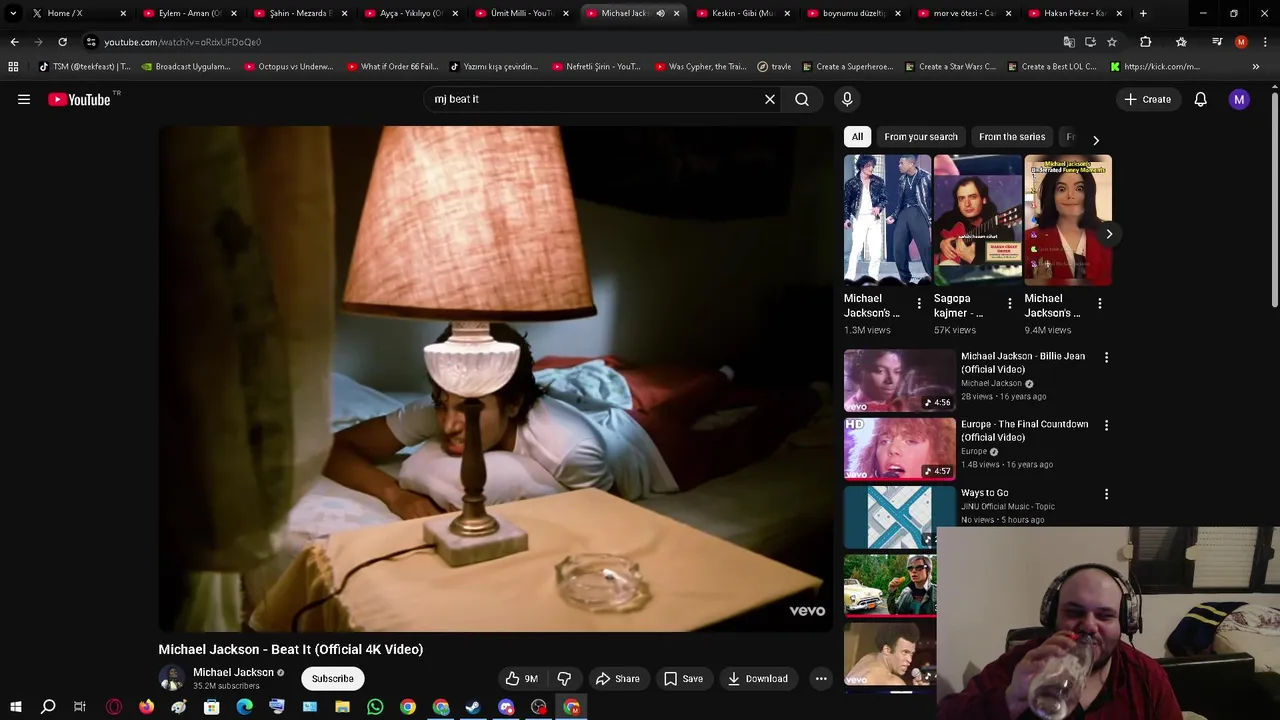Click the Create button

click(1147, 99)
